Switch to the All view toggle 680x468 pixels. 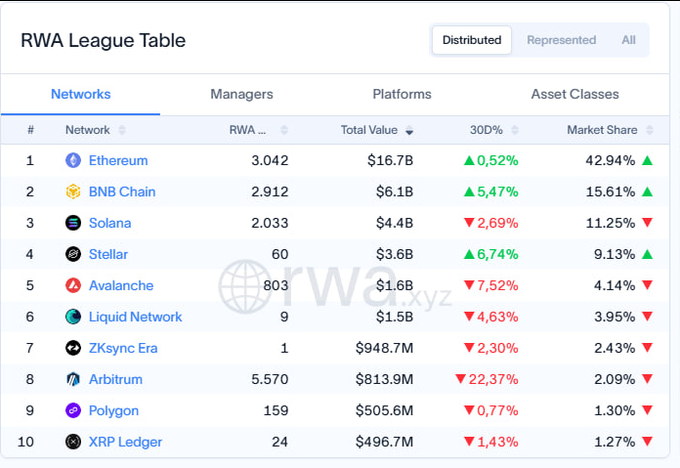tap(628, 40)
